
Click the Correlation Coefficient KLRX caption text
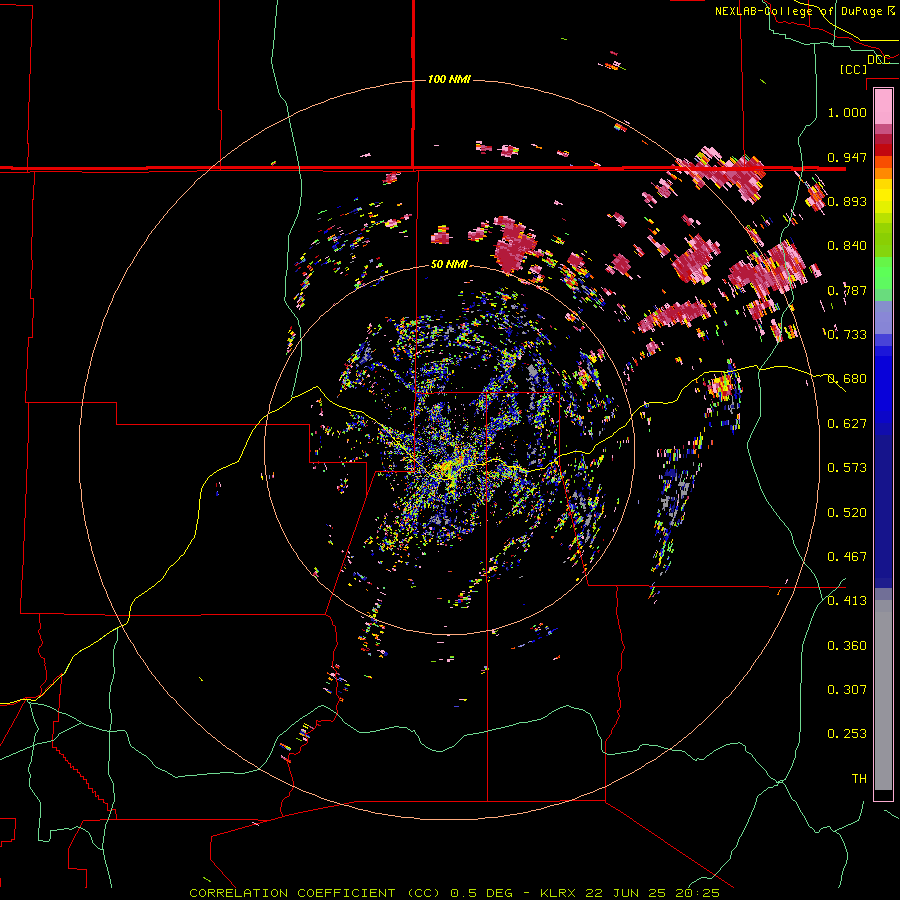pos(454,893)
